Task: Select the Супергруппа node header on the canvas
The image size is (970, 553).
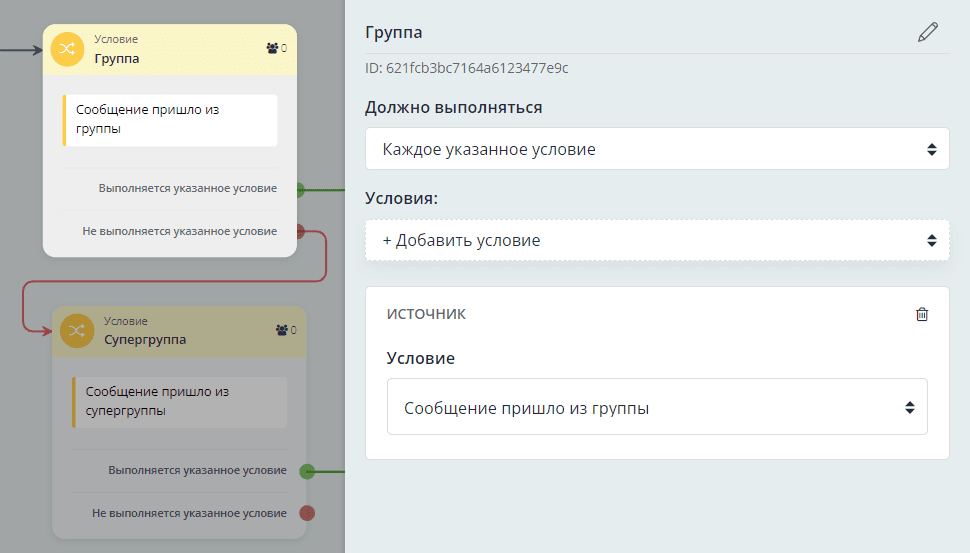Action: [x=180, y=331]
